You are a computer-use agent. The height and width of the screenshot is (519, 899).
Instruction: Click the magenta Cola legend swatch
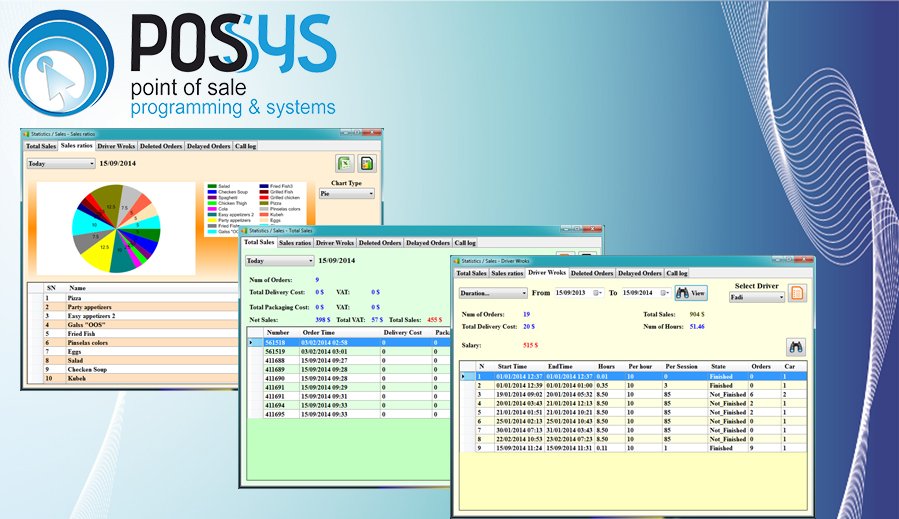click(212, 209)
